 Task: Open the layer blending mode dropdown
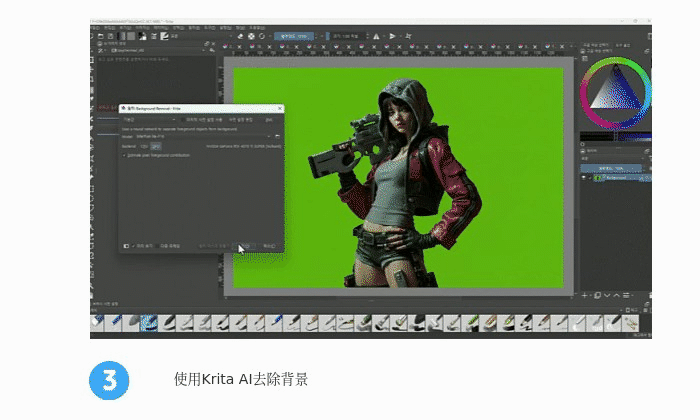tap(610, 156)
